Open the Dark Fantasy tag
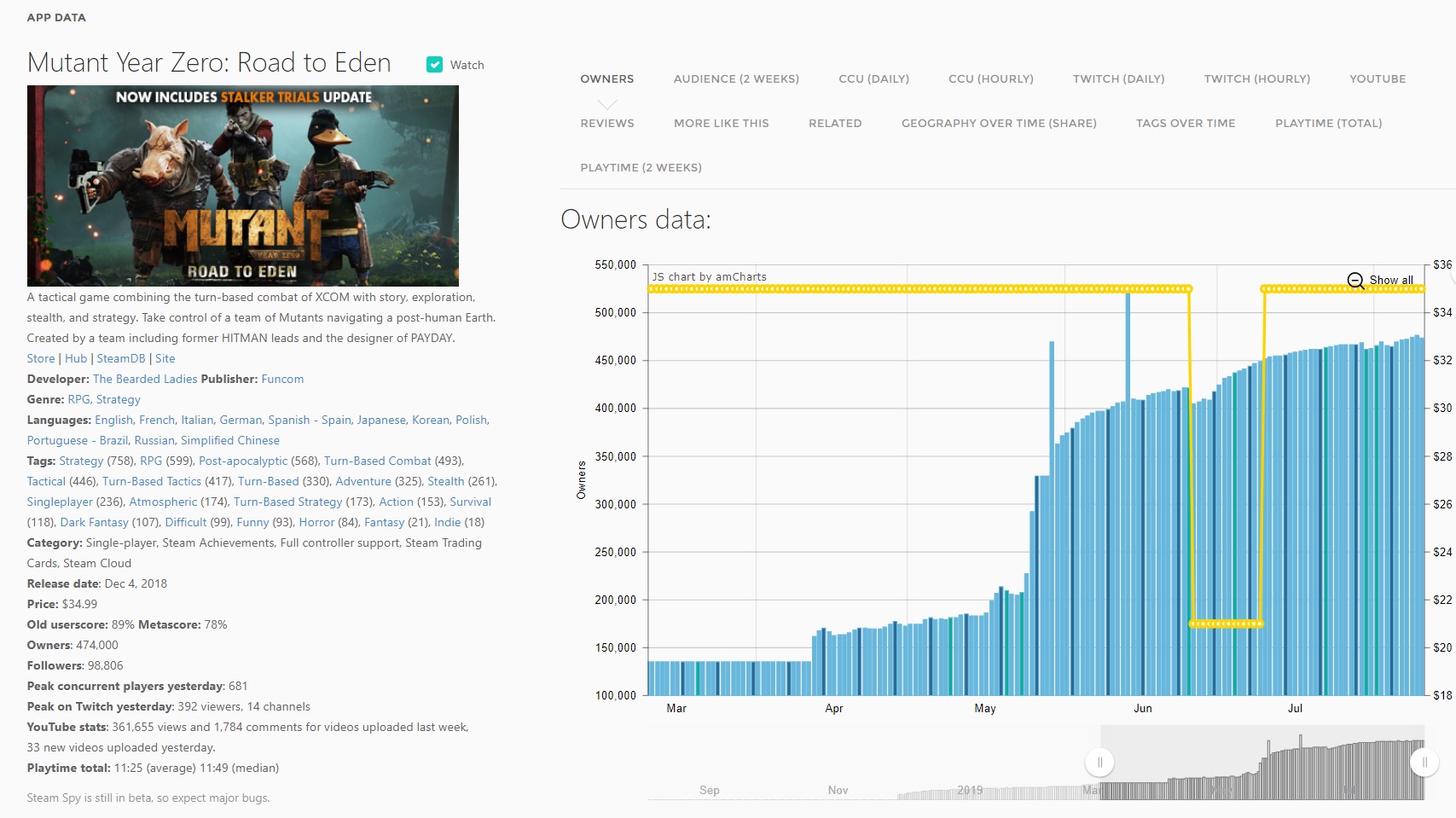The height and width of the screenshot is (818, 1456). tap(95, 522)
